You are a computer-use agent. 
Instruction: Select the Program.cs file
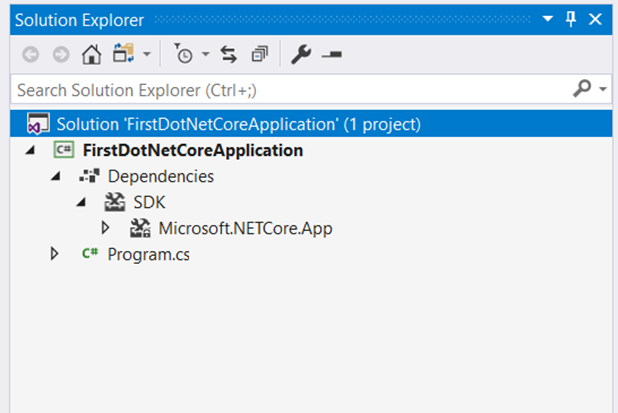pos(149,255)
